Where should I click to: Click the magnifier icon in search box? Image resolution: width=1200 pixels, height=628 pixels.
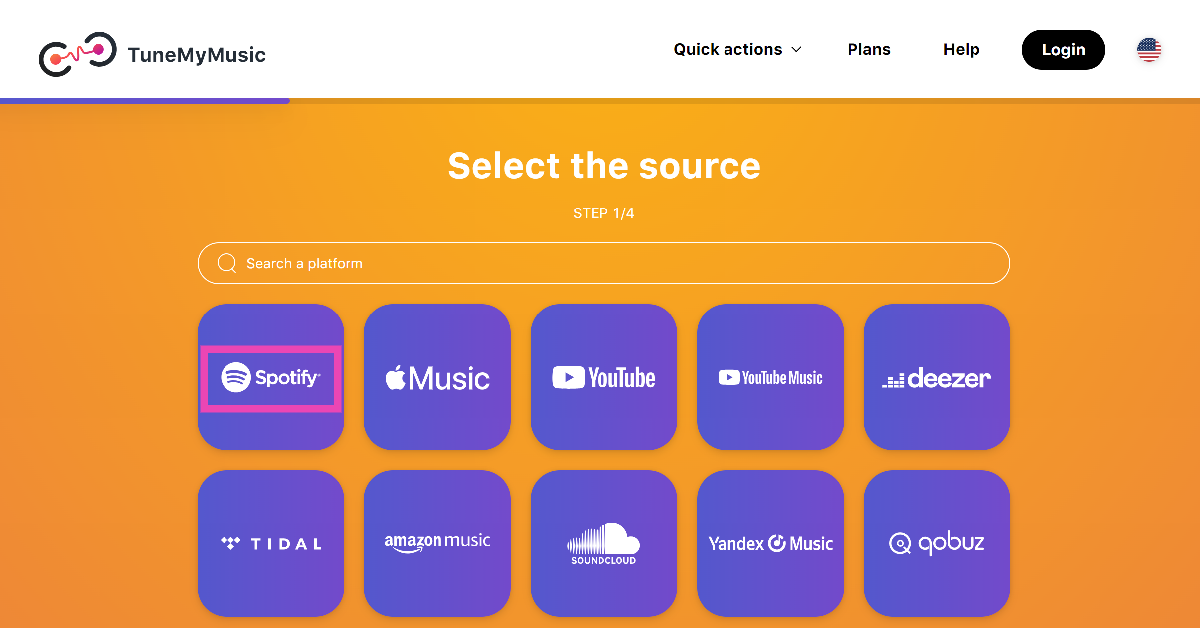click(x=227, y=264)
